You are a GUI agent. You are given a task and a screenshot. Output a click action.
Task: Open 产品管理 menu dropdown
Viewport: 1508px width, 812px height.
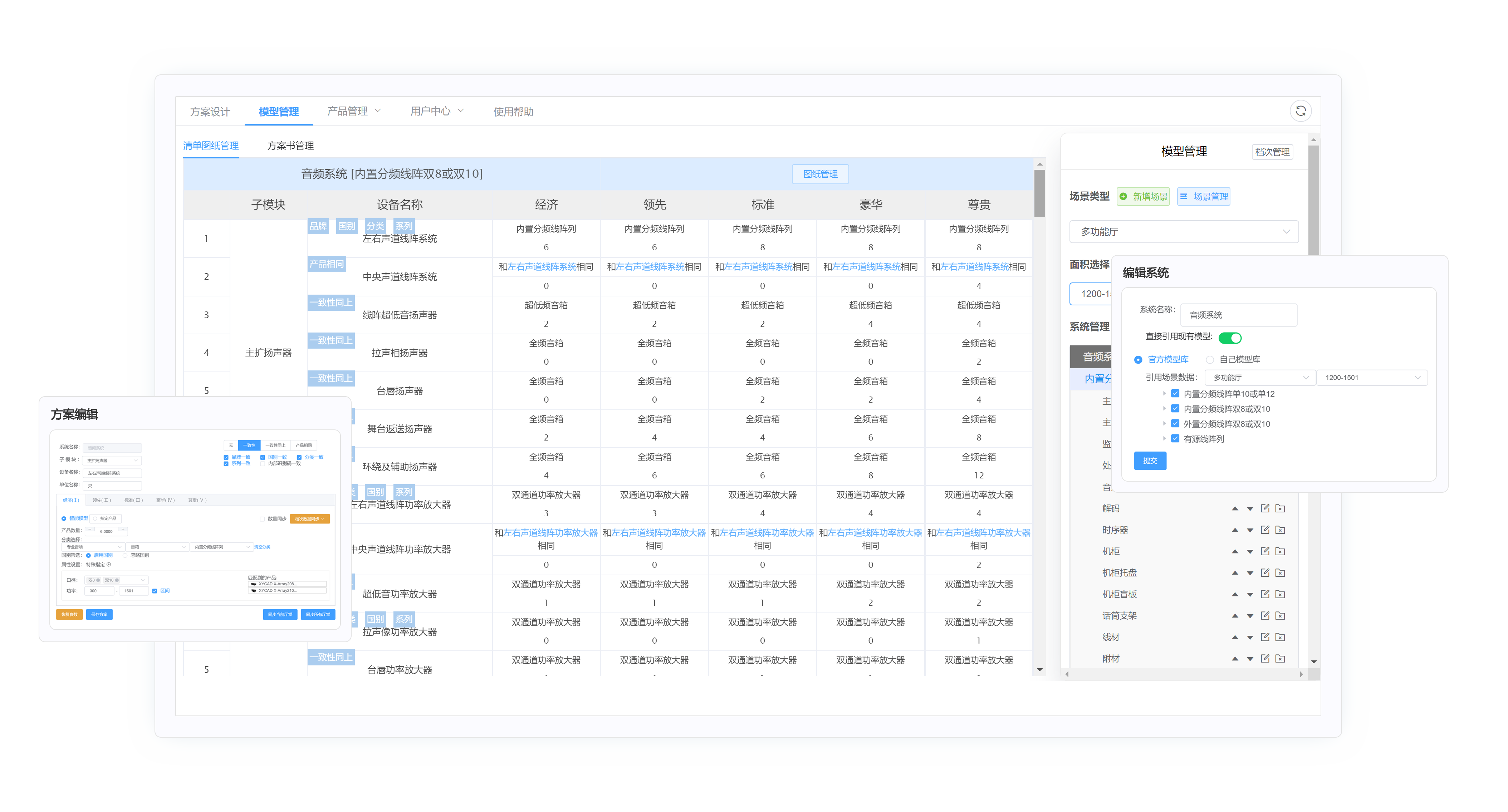click(354, 111)
